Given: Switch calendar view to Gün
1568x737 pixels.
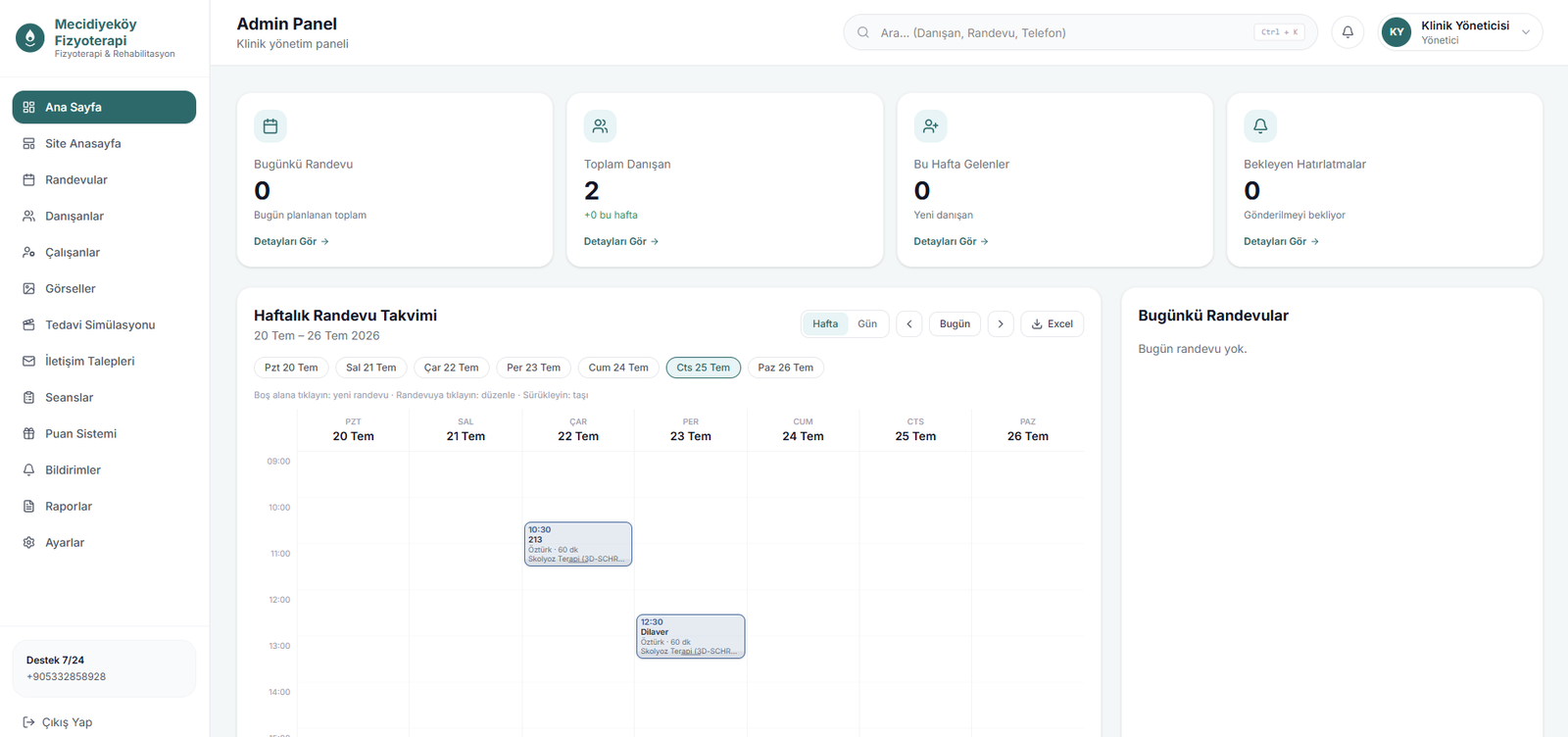Looking at the screenshot, I should tap(867, 324).
